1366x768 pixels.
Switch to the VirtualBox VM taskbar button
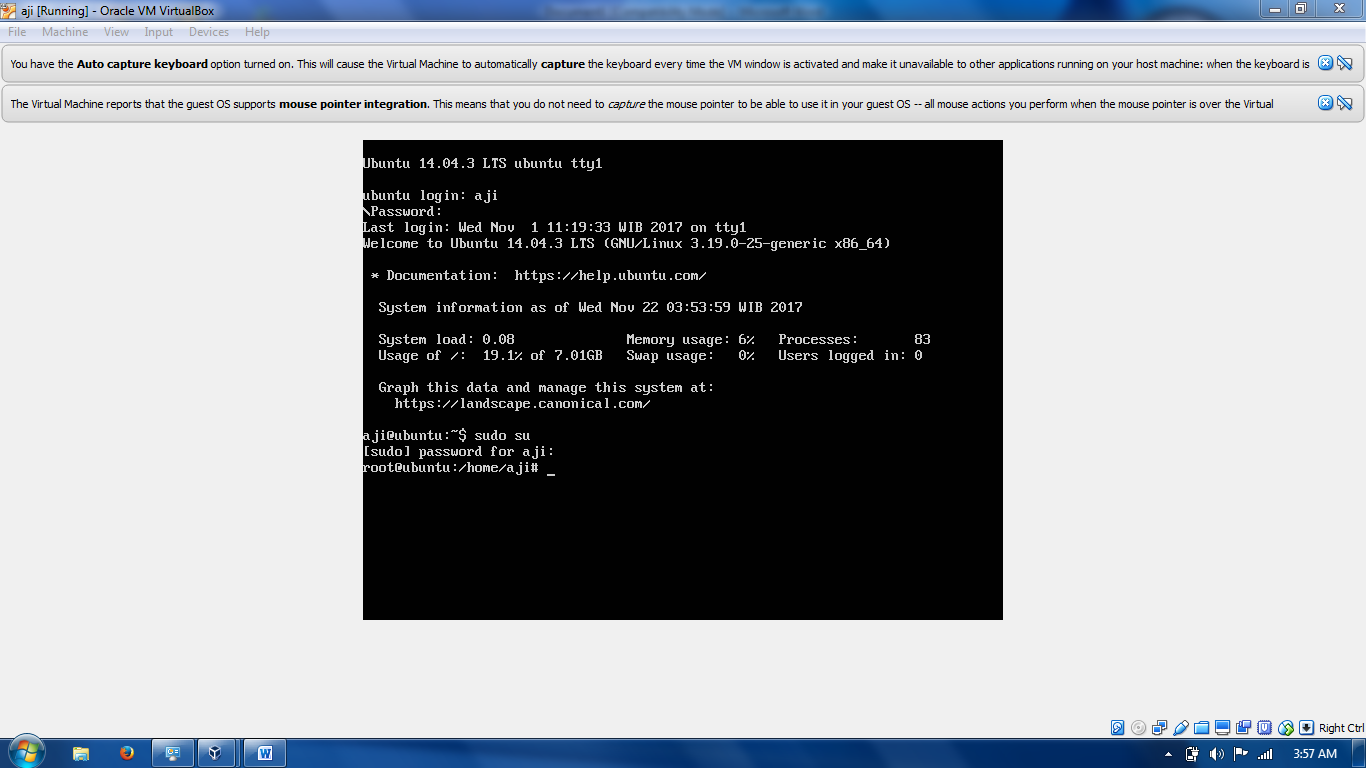(x=215, y=753)
